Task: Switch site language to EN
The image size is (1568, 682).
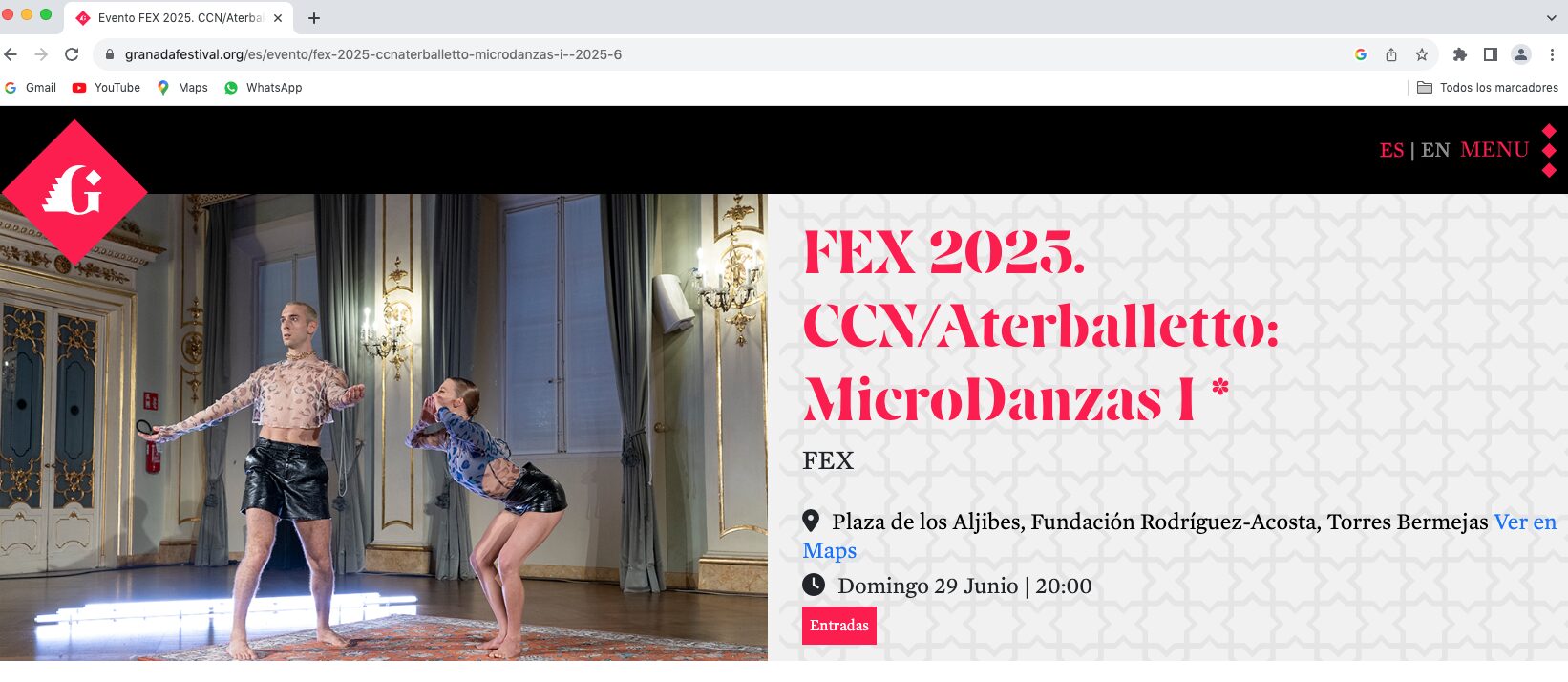Action: 1435,150
